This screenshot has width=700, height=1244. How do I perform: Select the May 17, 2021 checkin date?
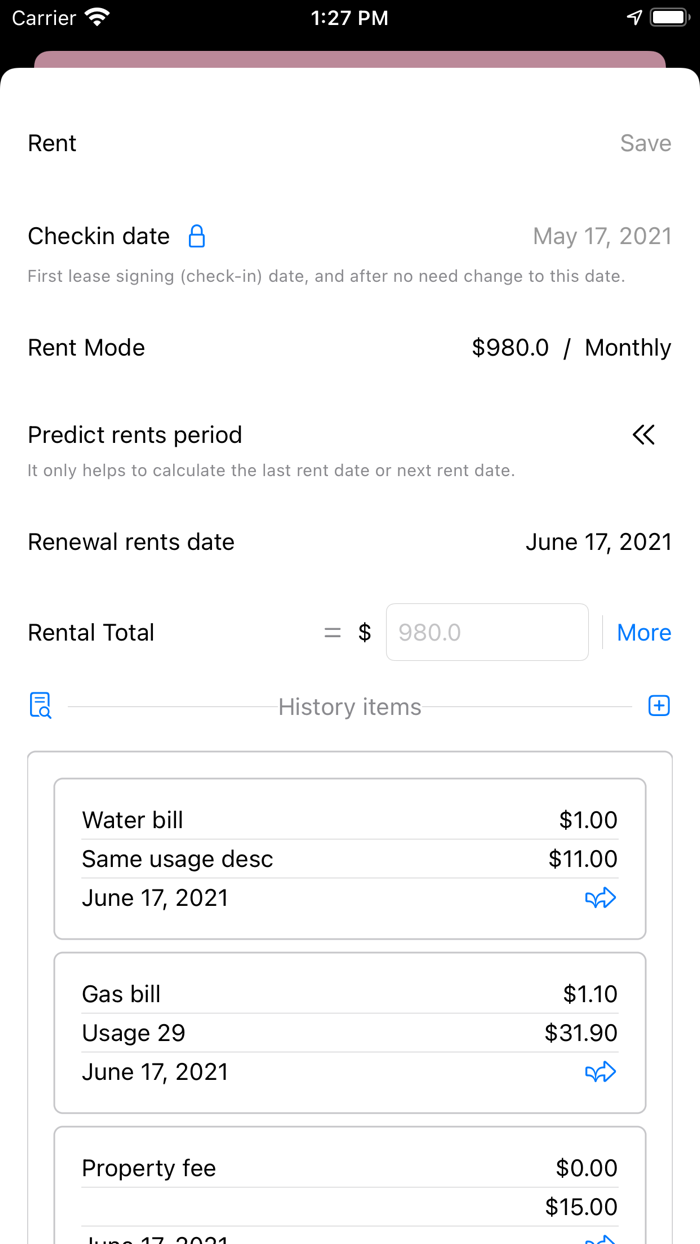tap(602, 236)
